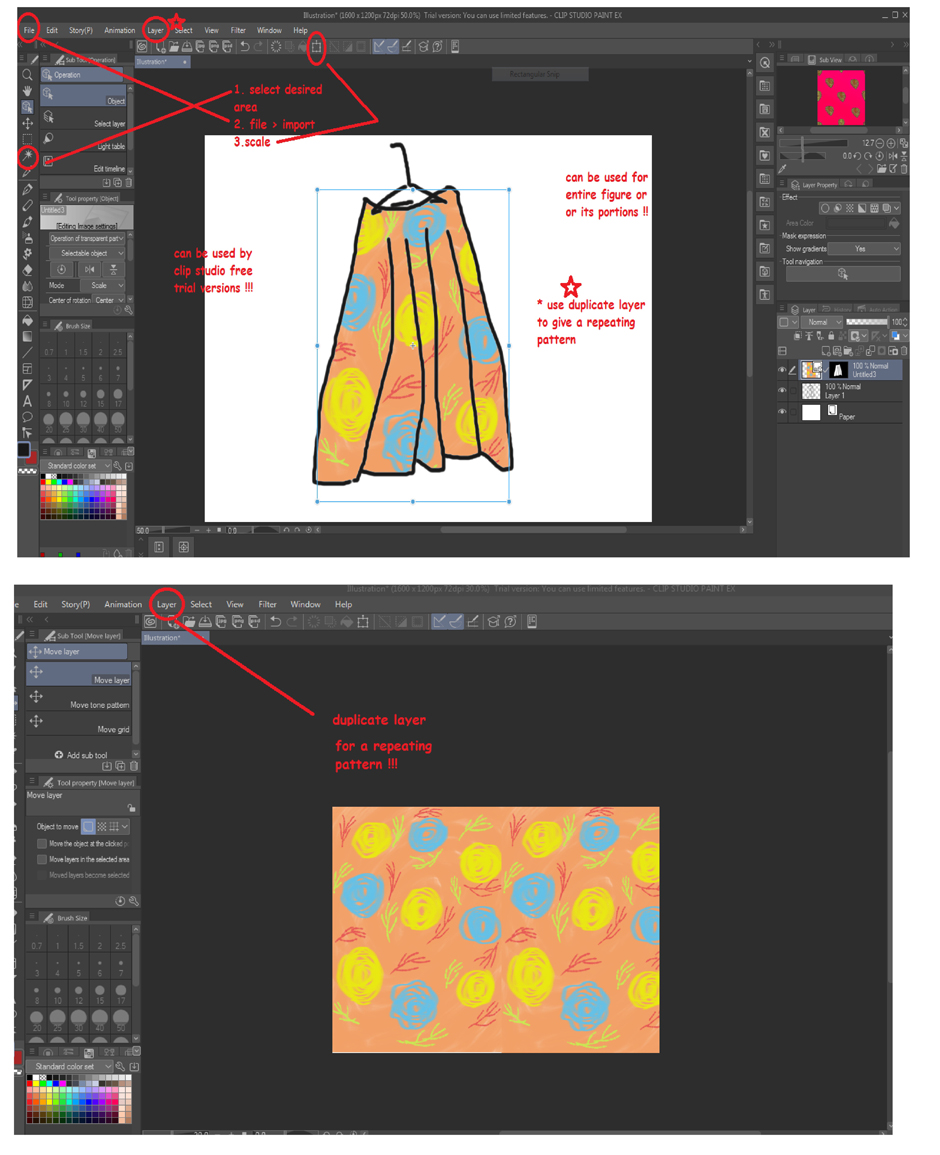This screenshot has width=940, height=1155.
Task: Hide Layer 1 via its eye icon
Action: point(782,390)
